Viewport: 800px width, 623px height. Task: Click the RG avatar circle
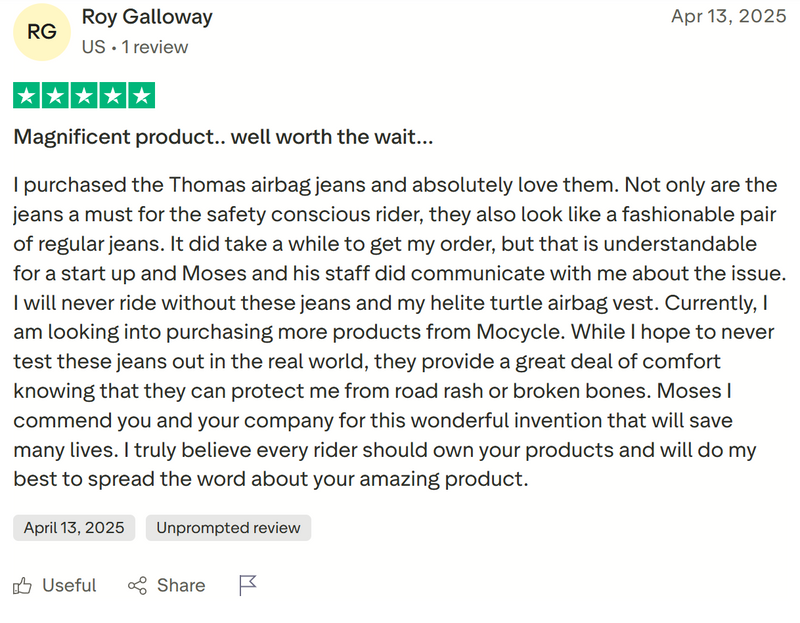point(41,33)
